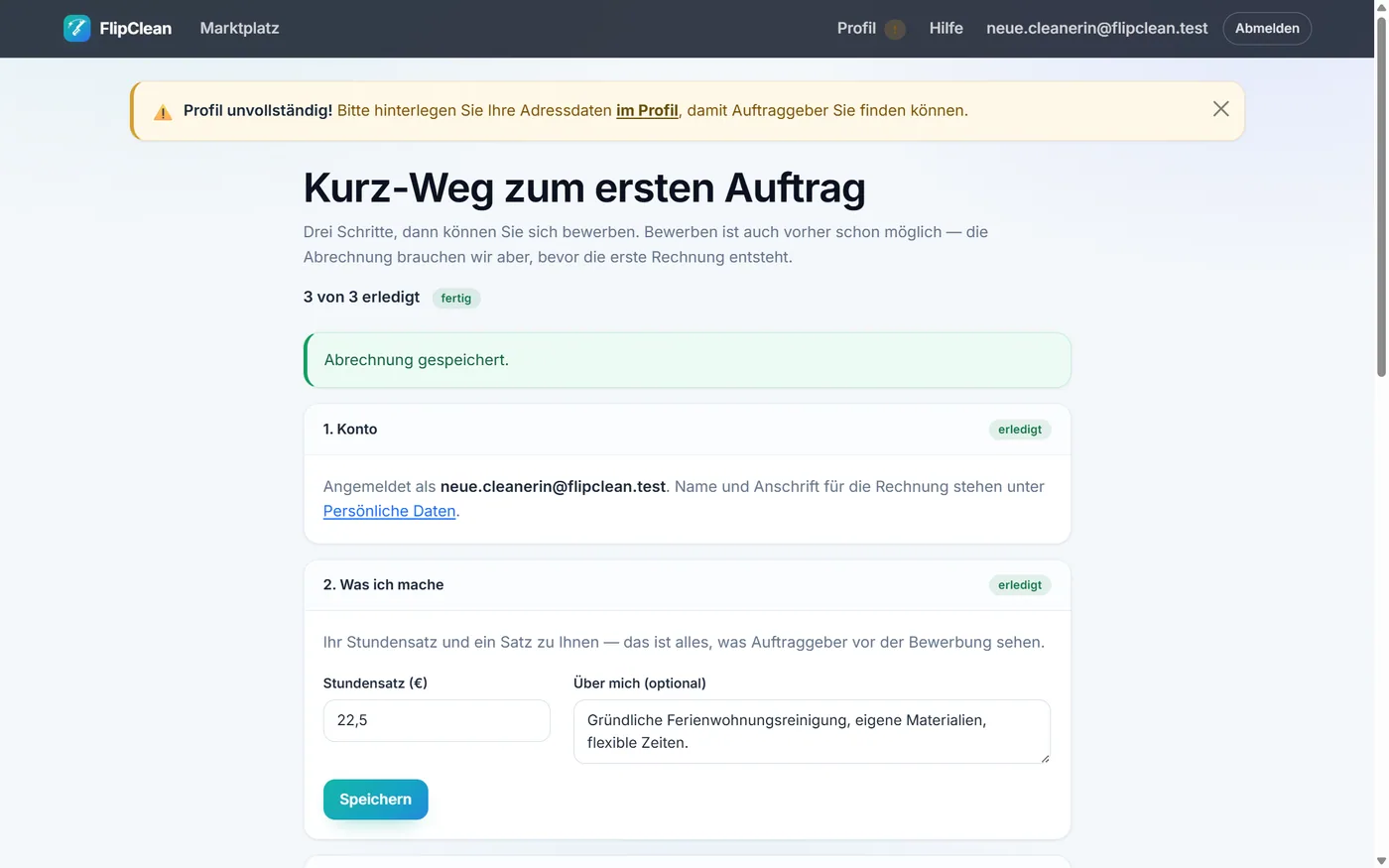Click the warning triangle in the banner

[163, 112]
